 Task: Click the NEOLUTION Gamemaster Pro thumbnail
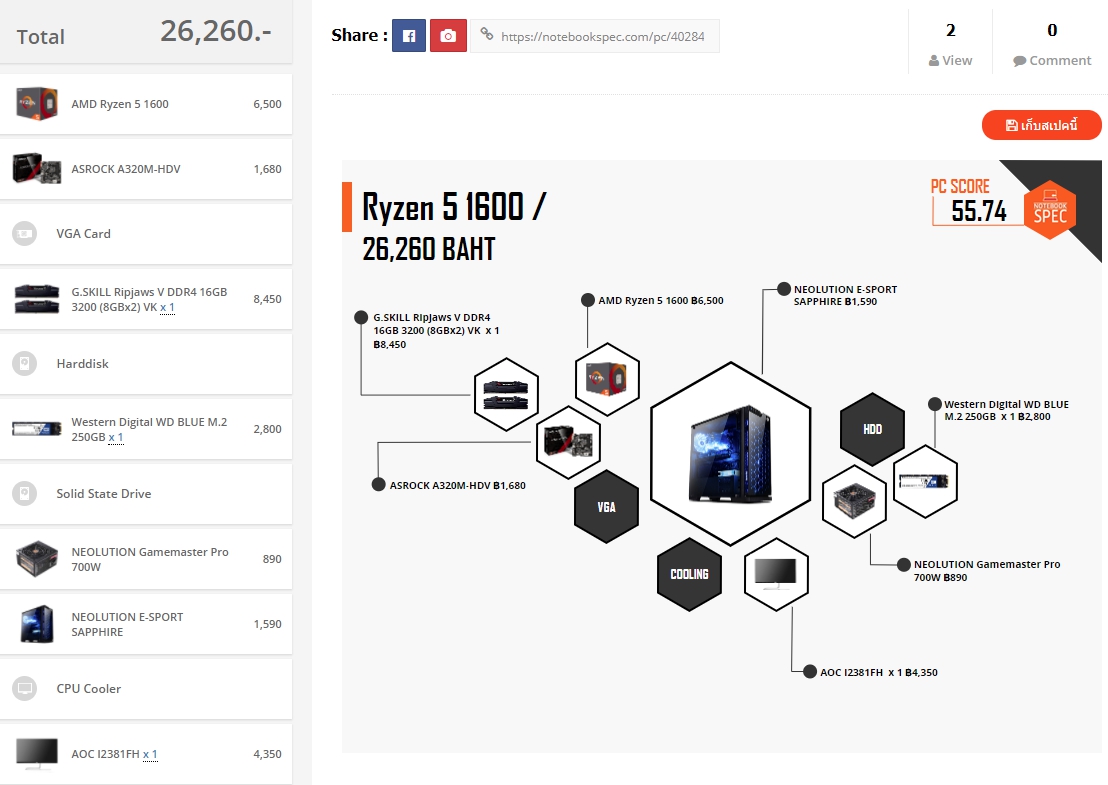tap(37, 558)
